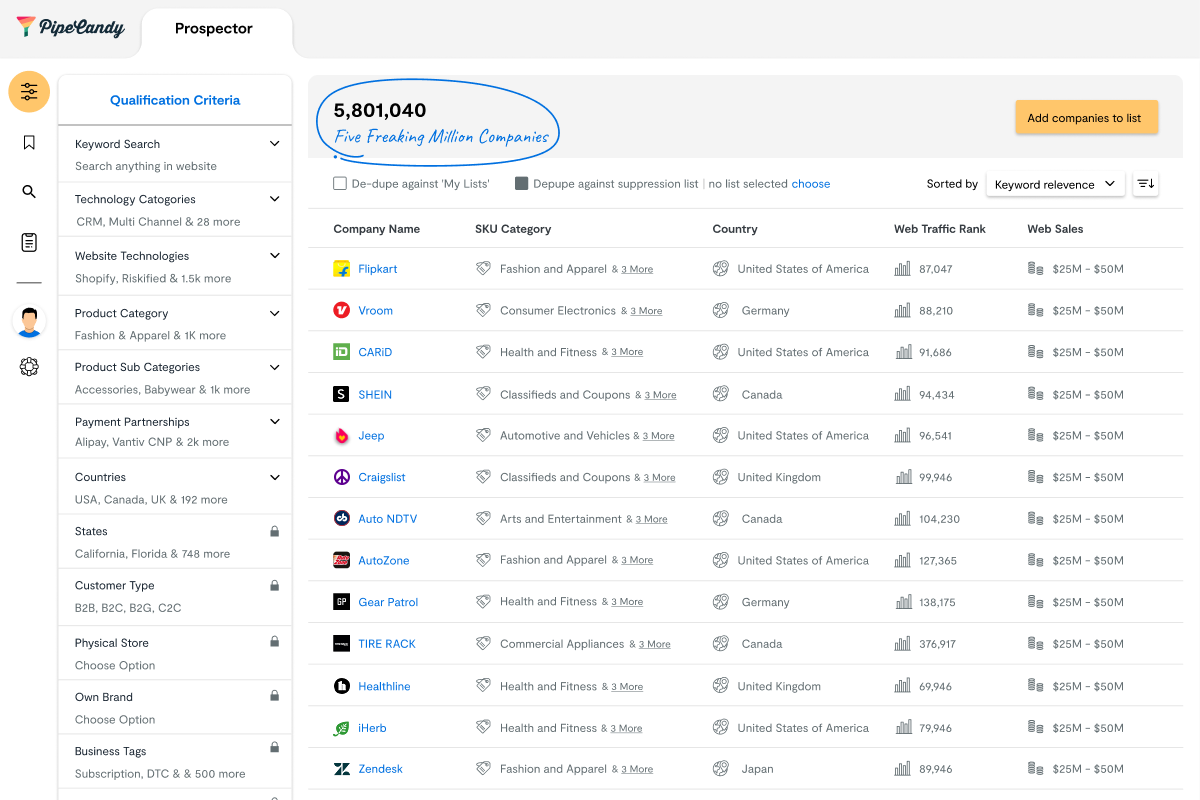
Task: Enable De-dupe against 'My Lists' checkbox
Action: [340, 184]
